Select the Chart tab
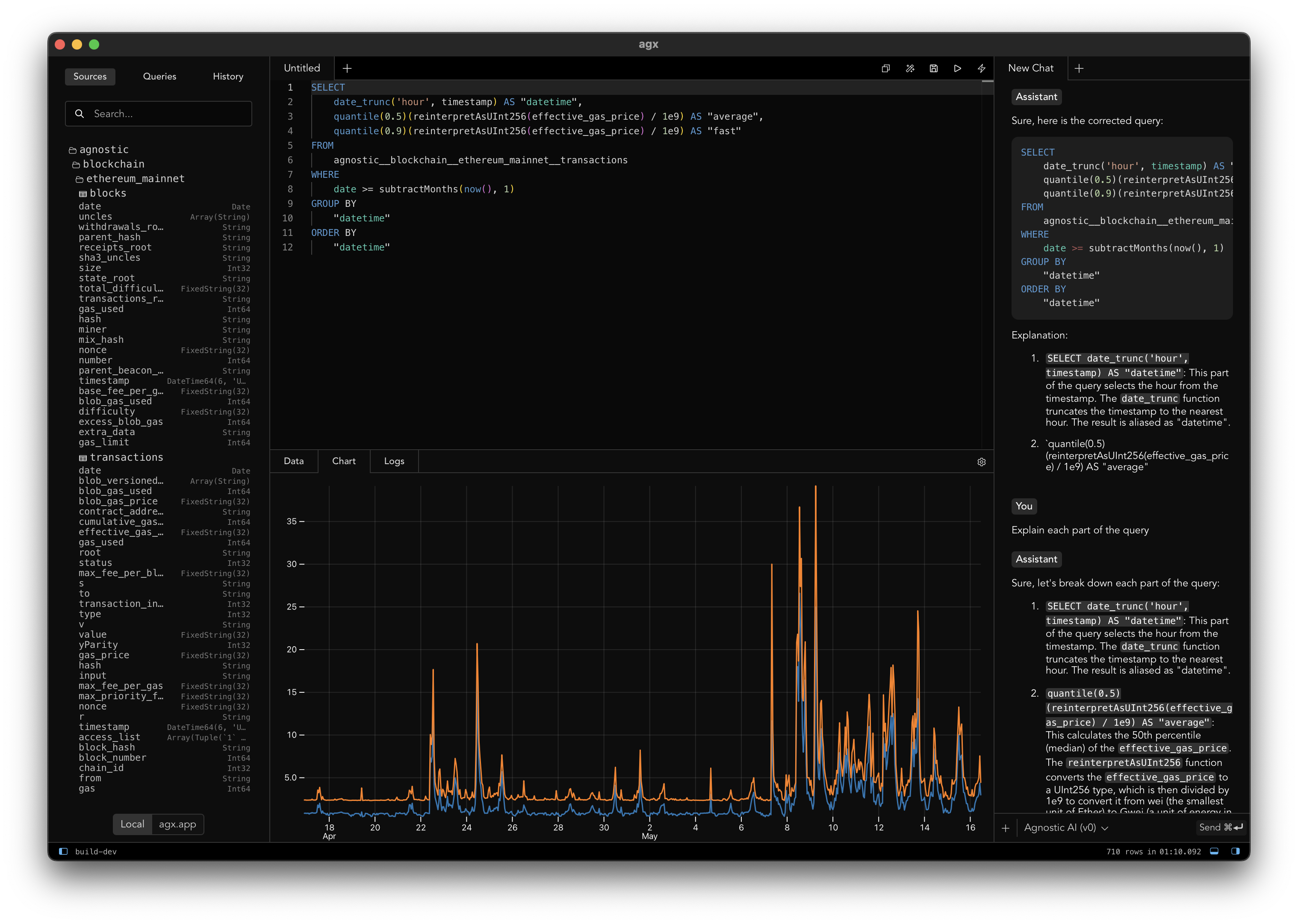This screenshot has width=1298, height=924. (x=344, y=461)
